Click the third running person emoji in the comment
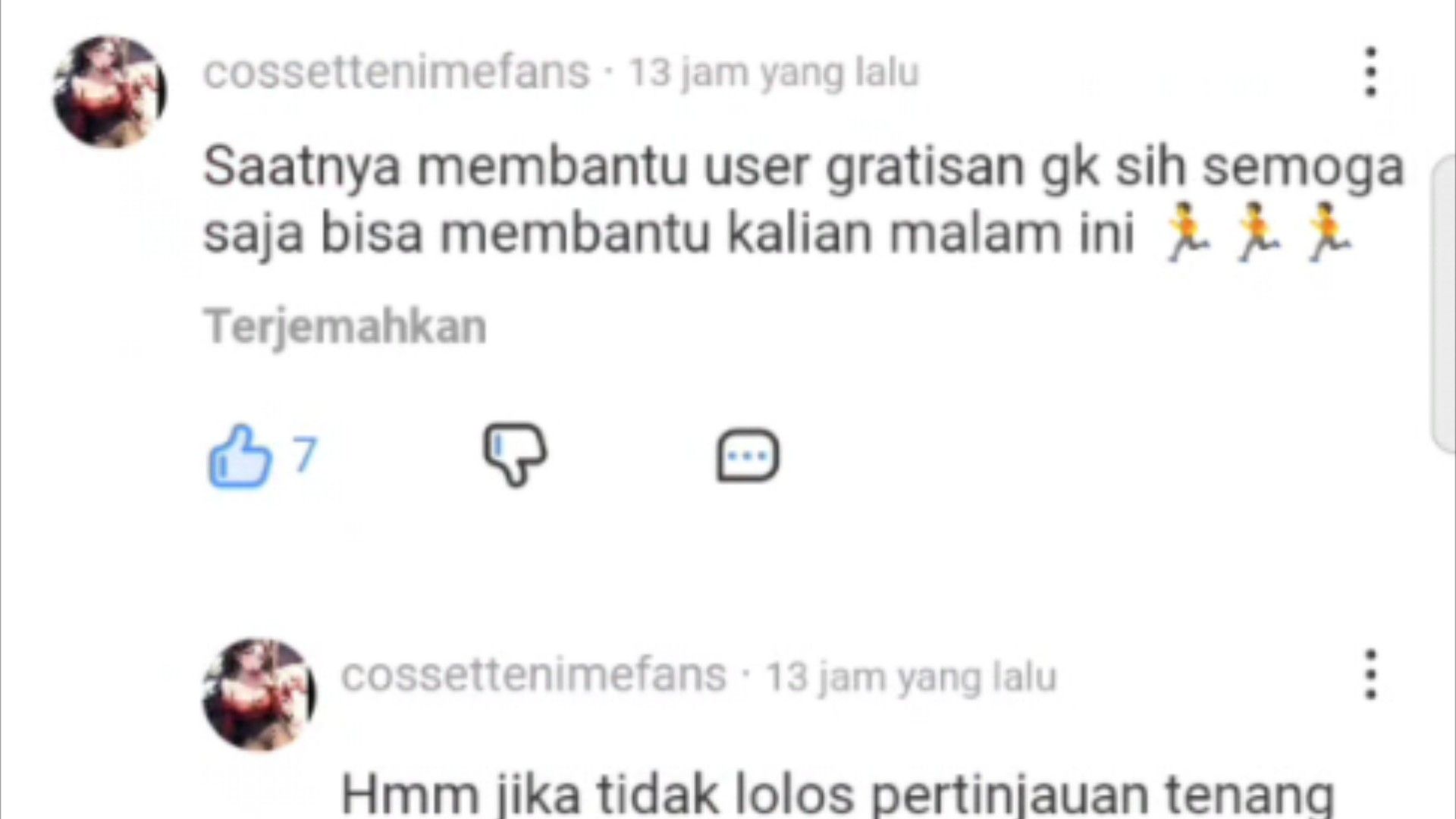 (x=1328, y=232)
